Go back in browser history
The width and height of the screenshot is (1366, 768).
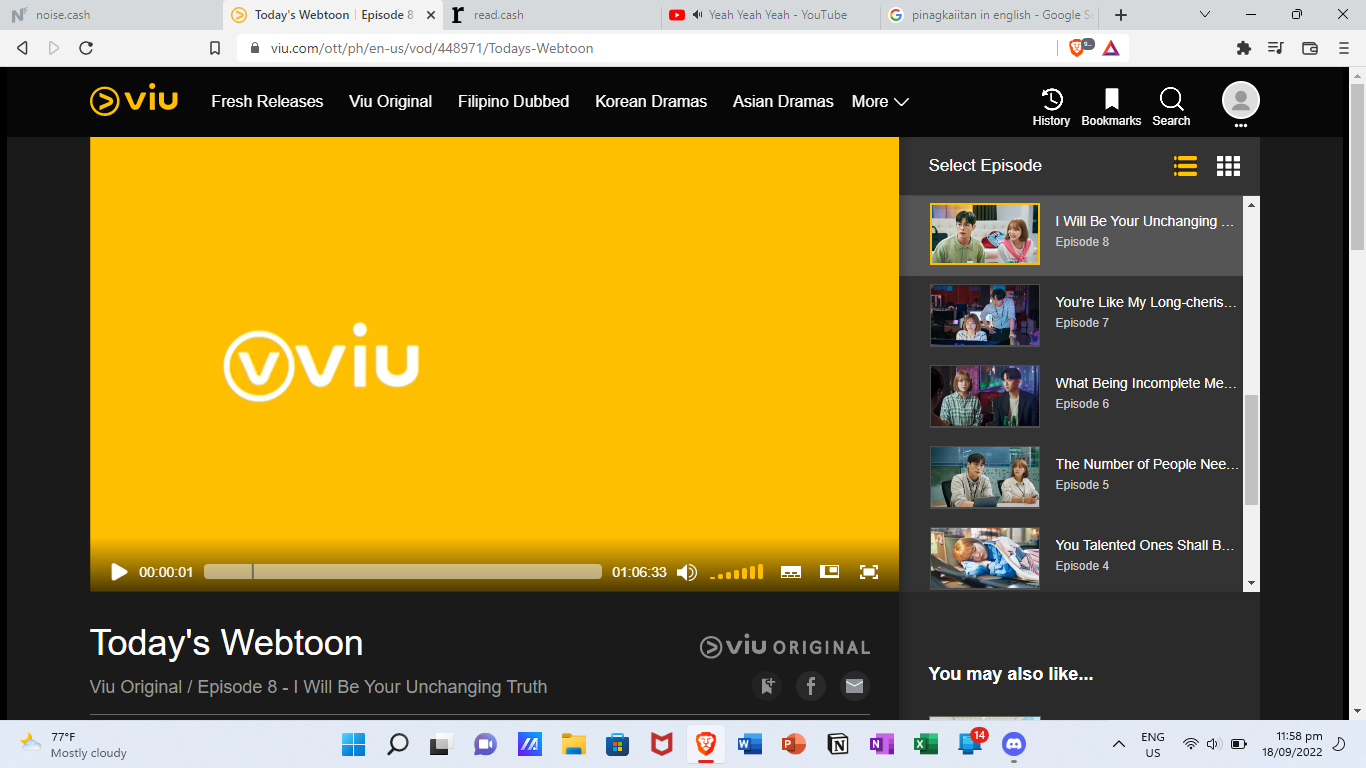[x=23, y=48]
